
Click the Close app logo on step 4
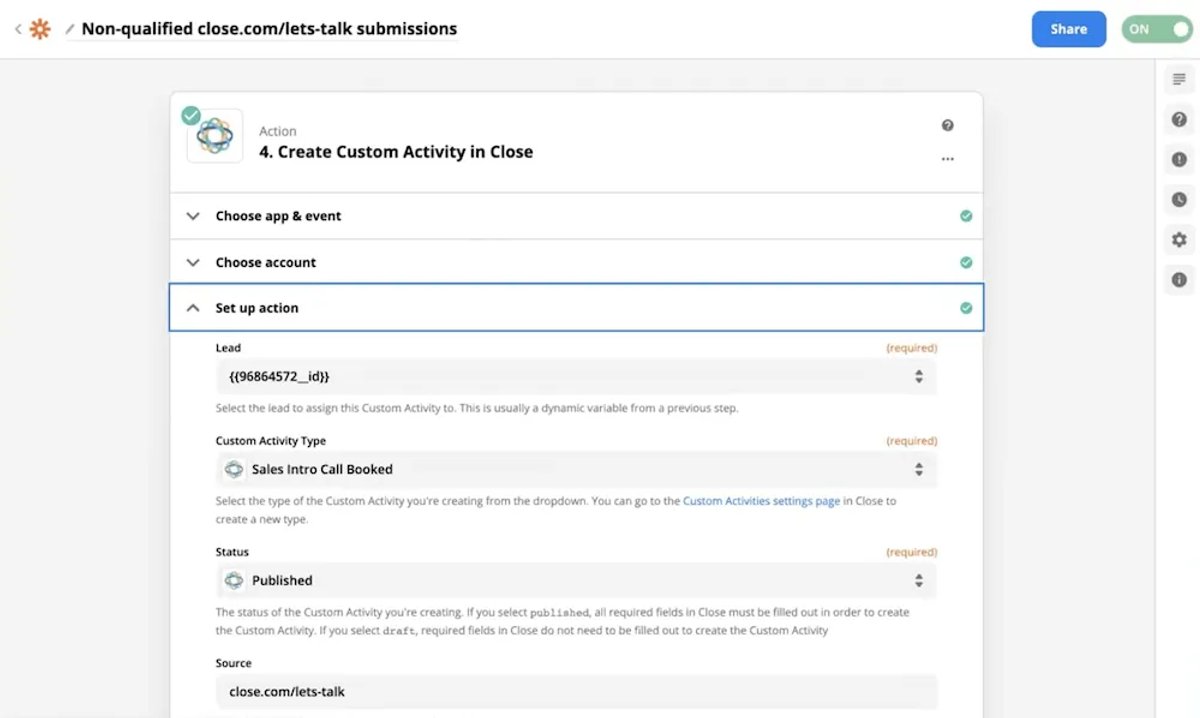[215, 135]
